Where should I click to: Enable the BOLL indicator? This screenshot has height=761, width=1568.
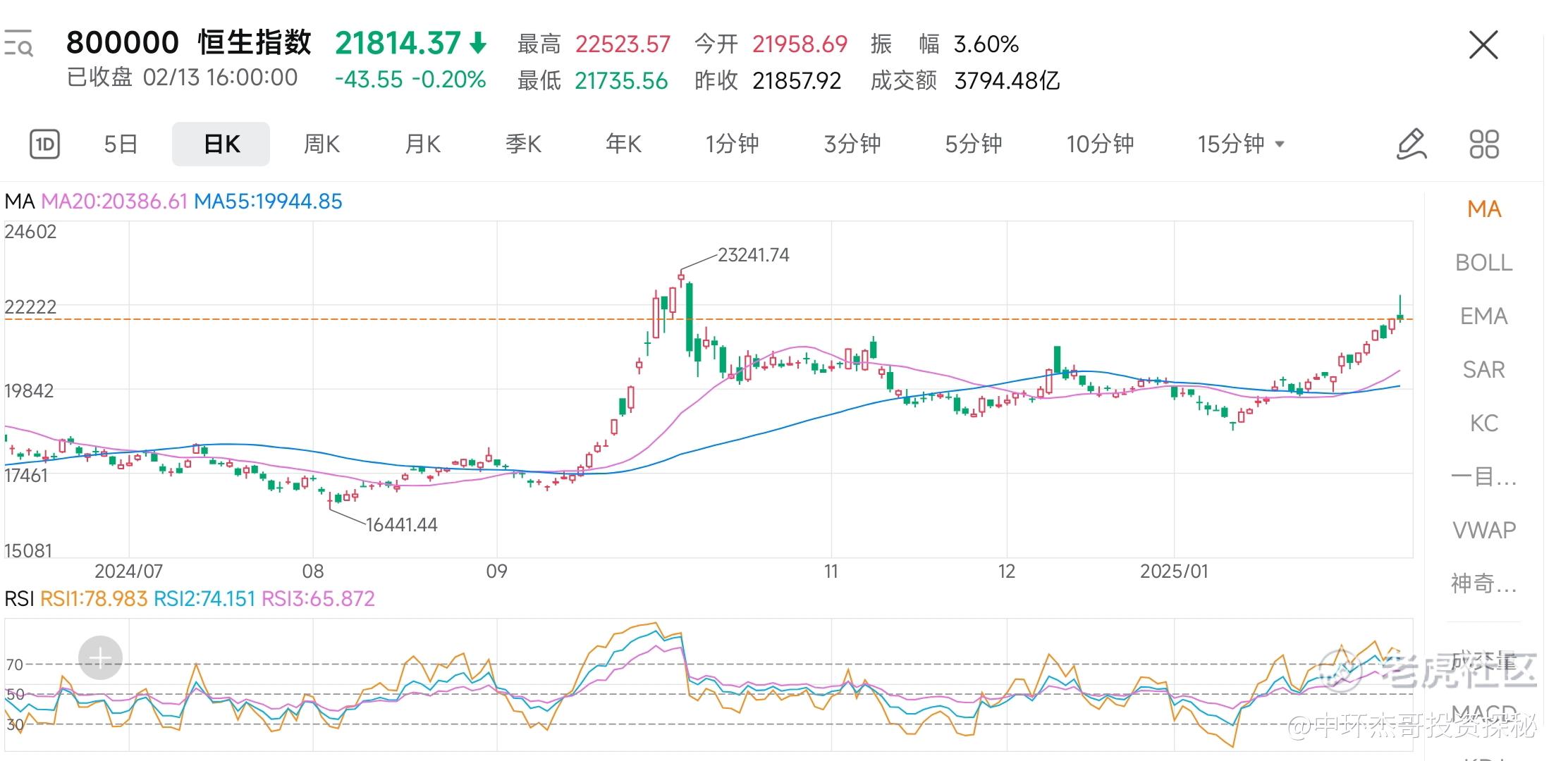pos(1483,263)
